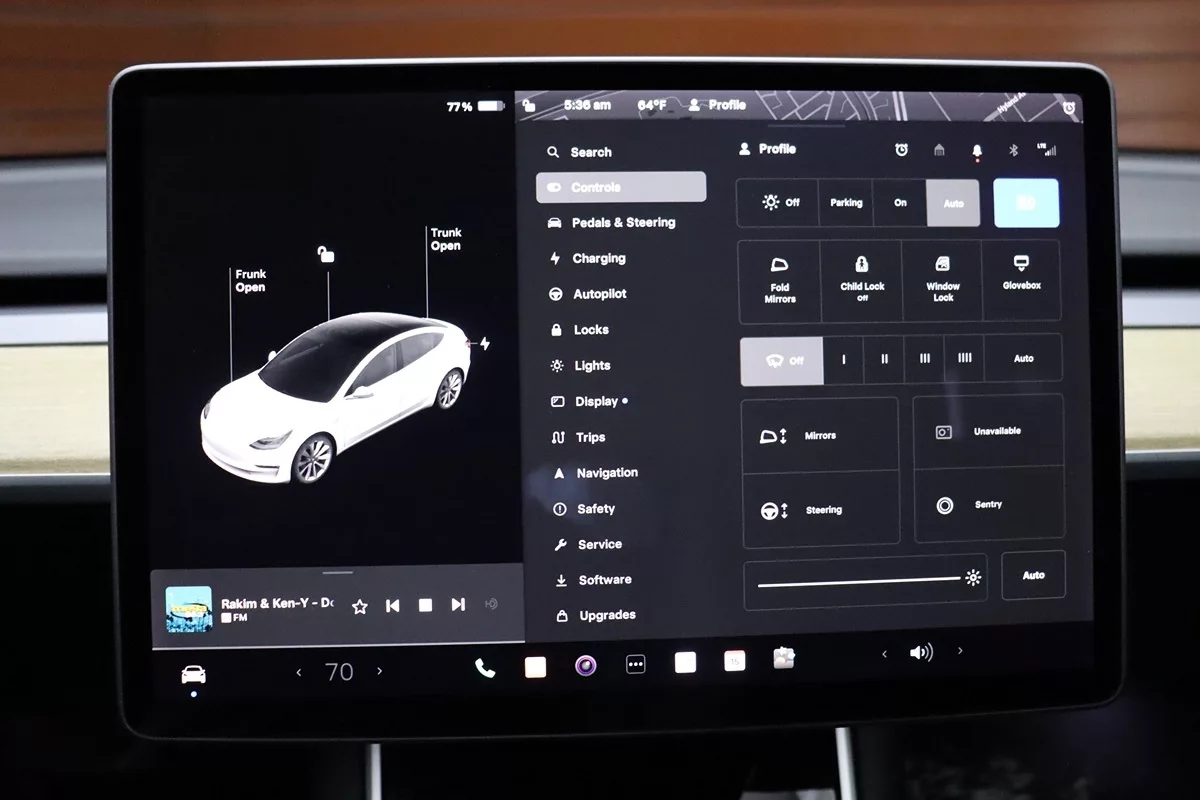Image resolution: width=1200 pixels, height=800 pixels.
Task: Tap the phone icon in bottom dock
Action: pyautogui.click(x=485, y=668)
